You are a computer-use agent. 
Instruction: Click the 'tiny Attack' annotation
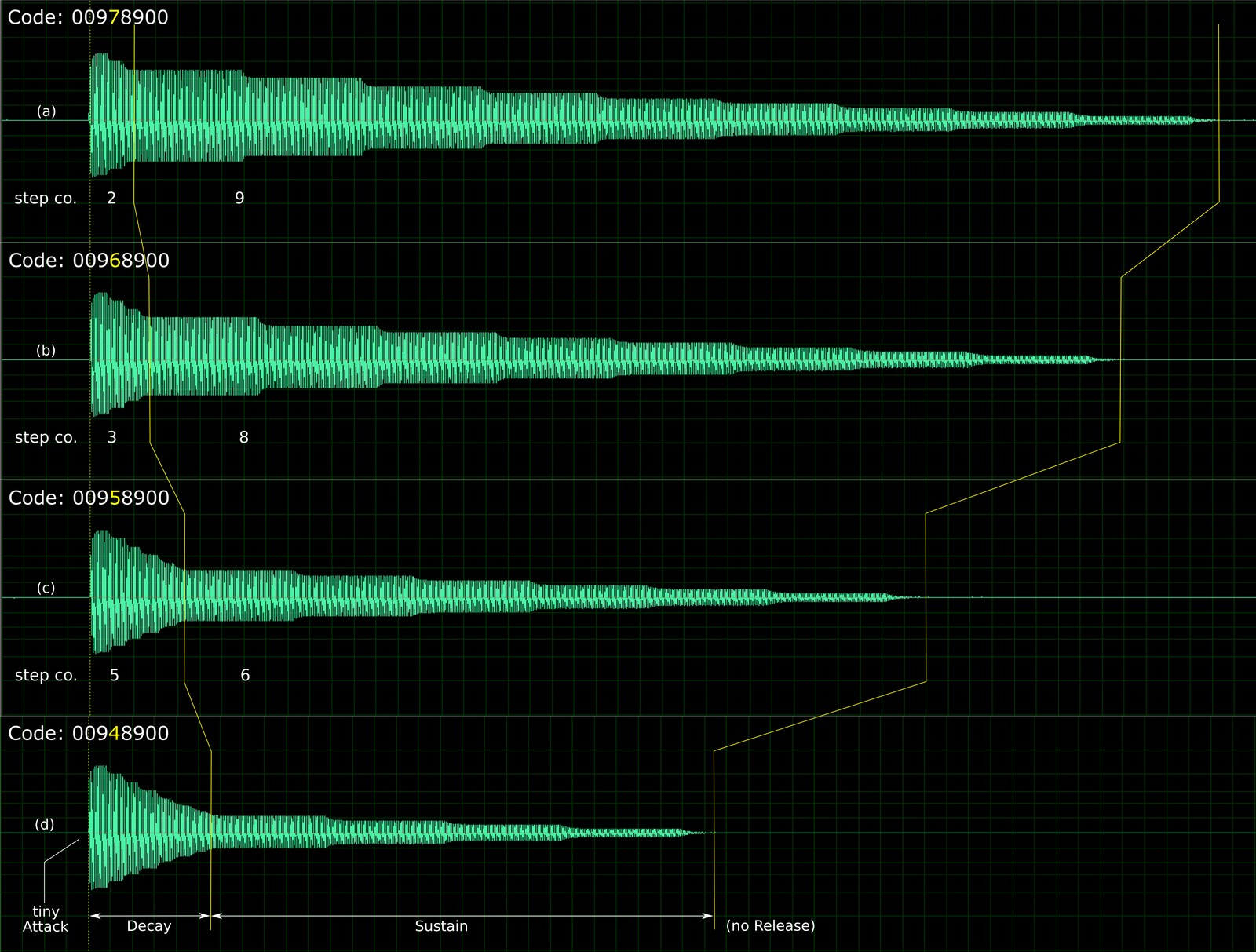coord(46,919)
